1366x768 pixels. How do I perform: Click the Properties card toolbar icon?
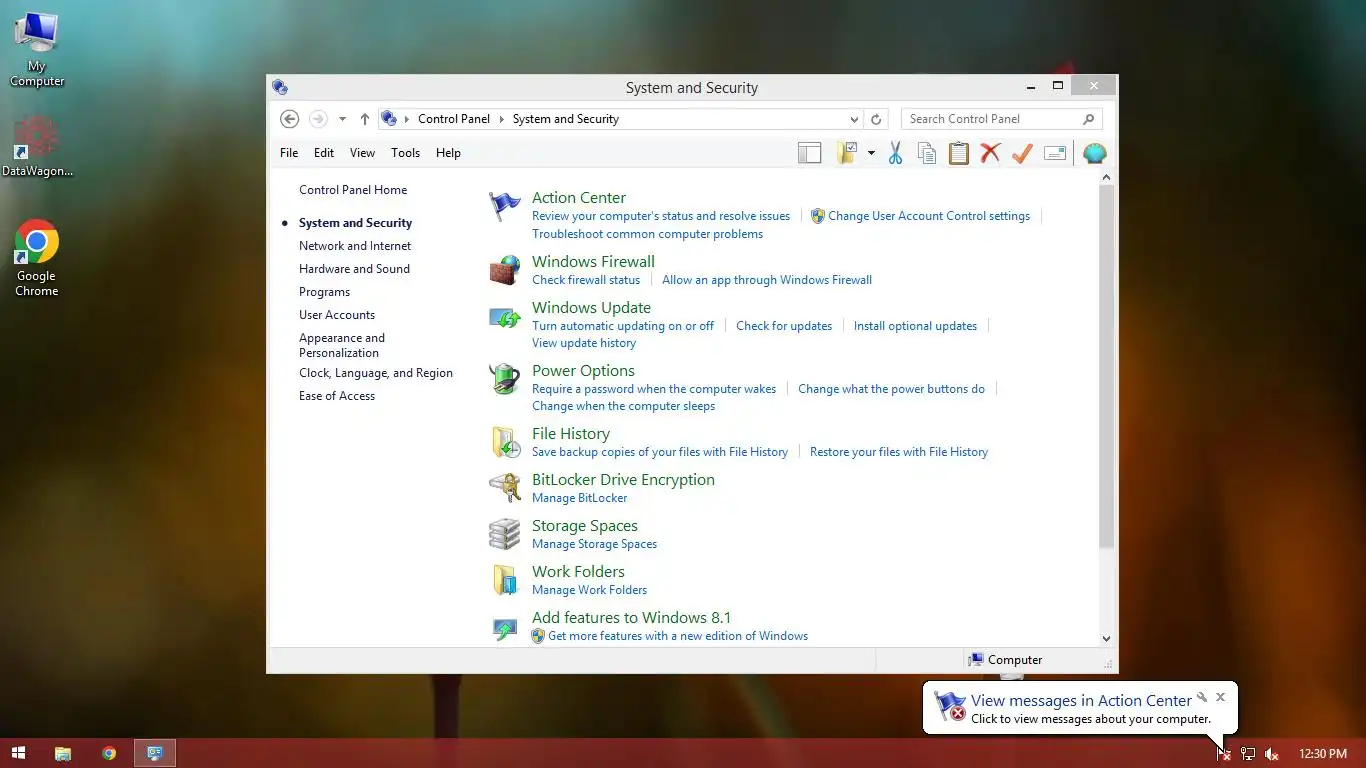[1055, 153]
